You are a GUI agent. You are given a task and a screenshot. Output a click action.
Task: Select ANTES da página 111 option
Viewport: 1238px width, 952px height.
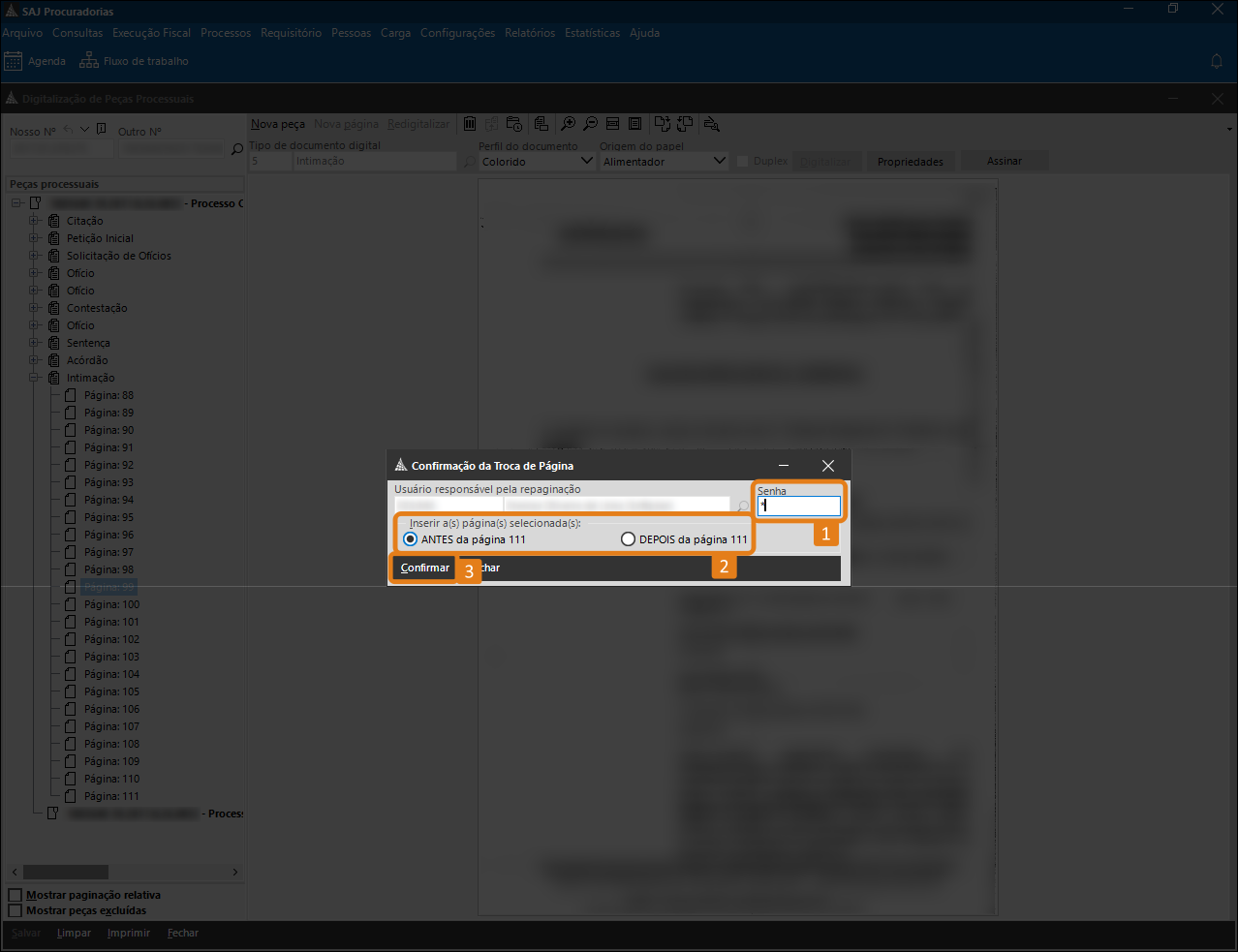click(411, 539)
